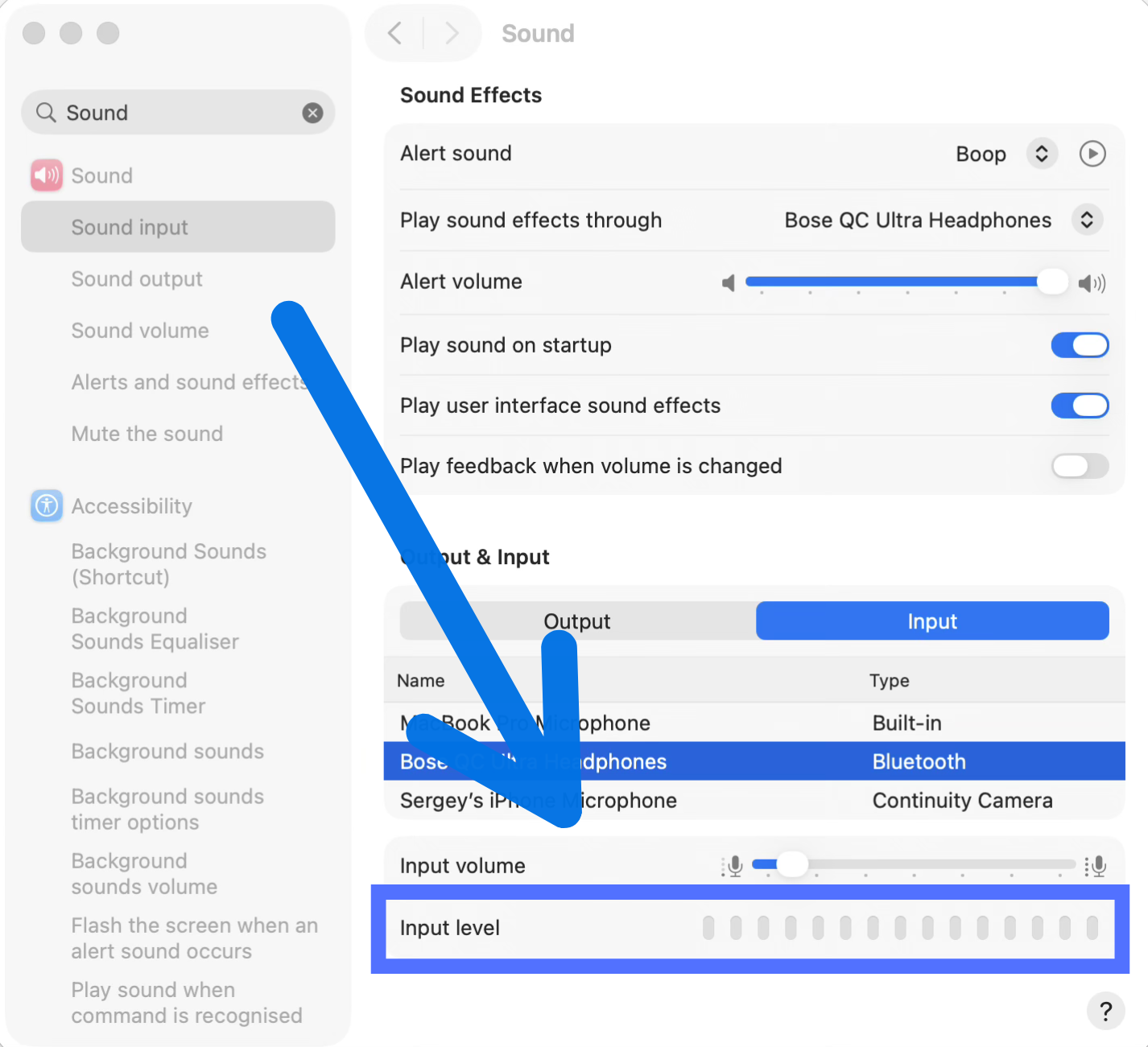Click the red close window button
Image resolution: width=1148 pixels, height=1047 pixels.
pos(34,33)
